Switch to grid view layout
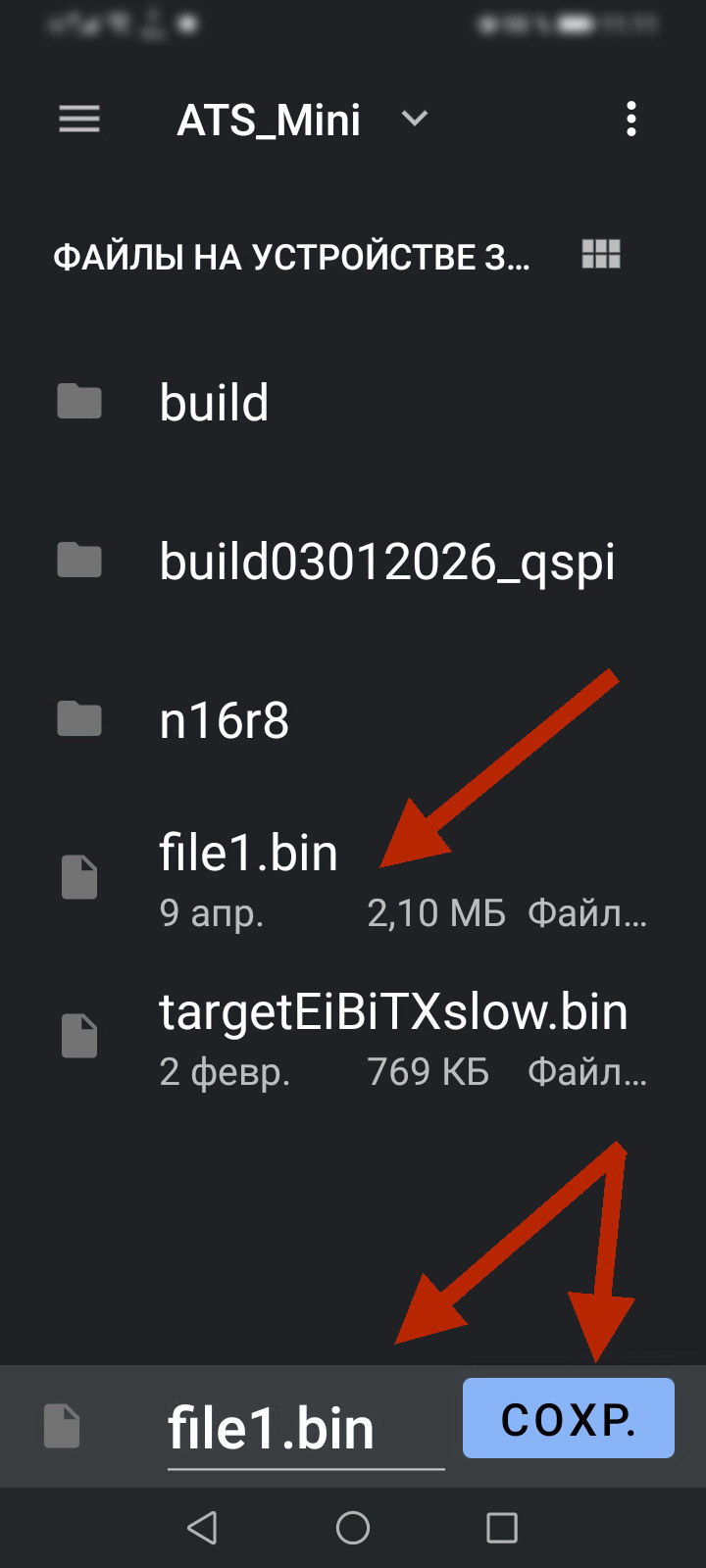This screenshot has width=706, height=1568. coord(601,255)
